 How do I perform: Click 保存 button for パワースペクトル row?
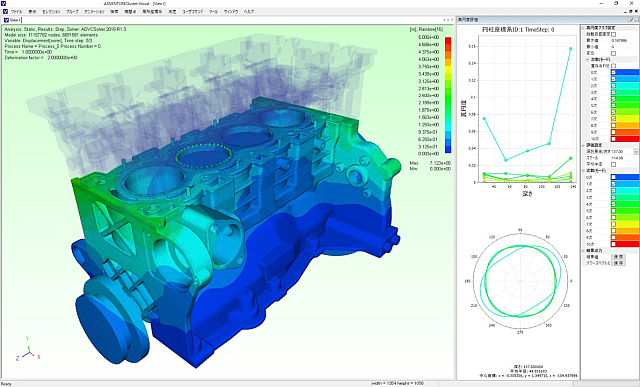(618, 263)
